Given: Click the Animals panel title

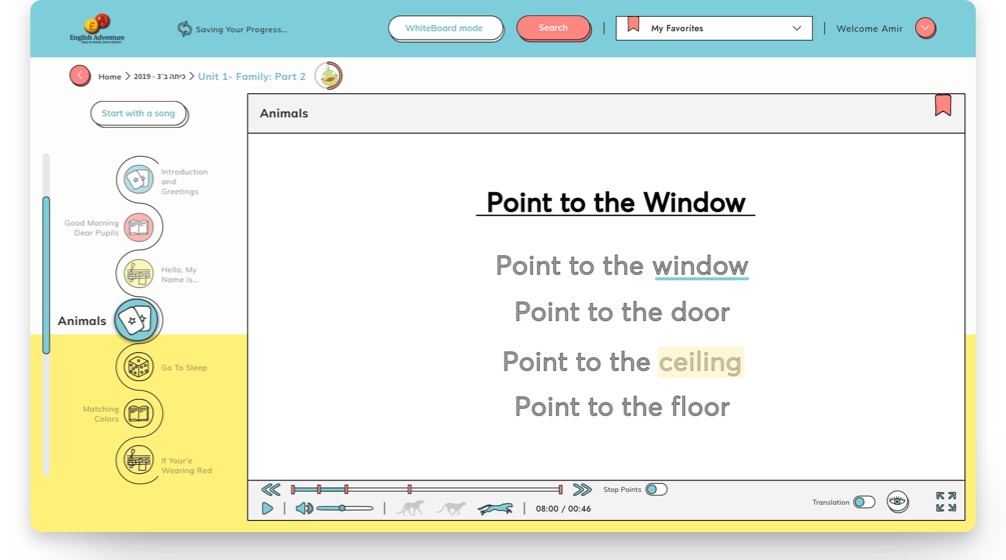Looking at the screenshot, I should coord(284,114).
